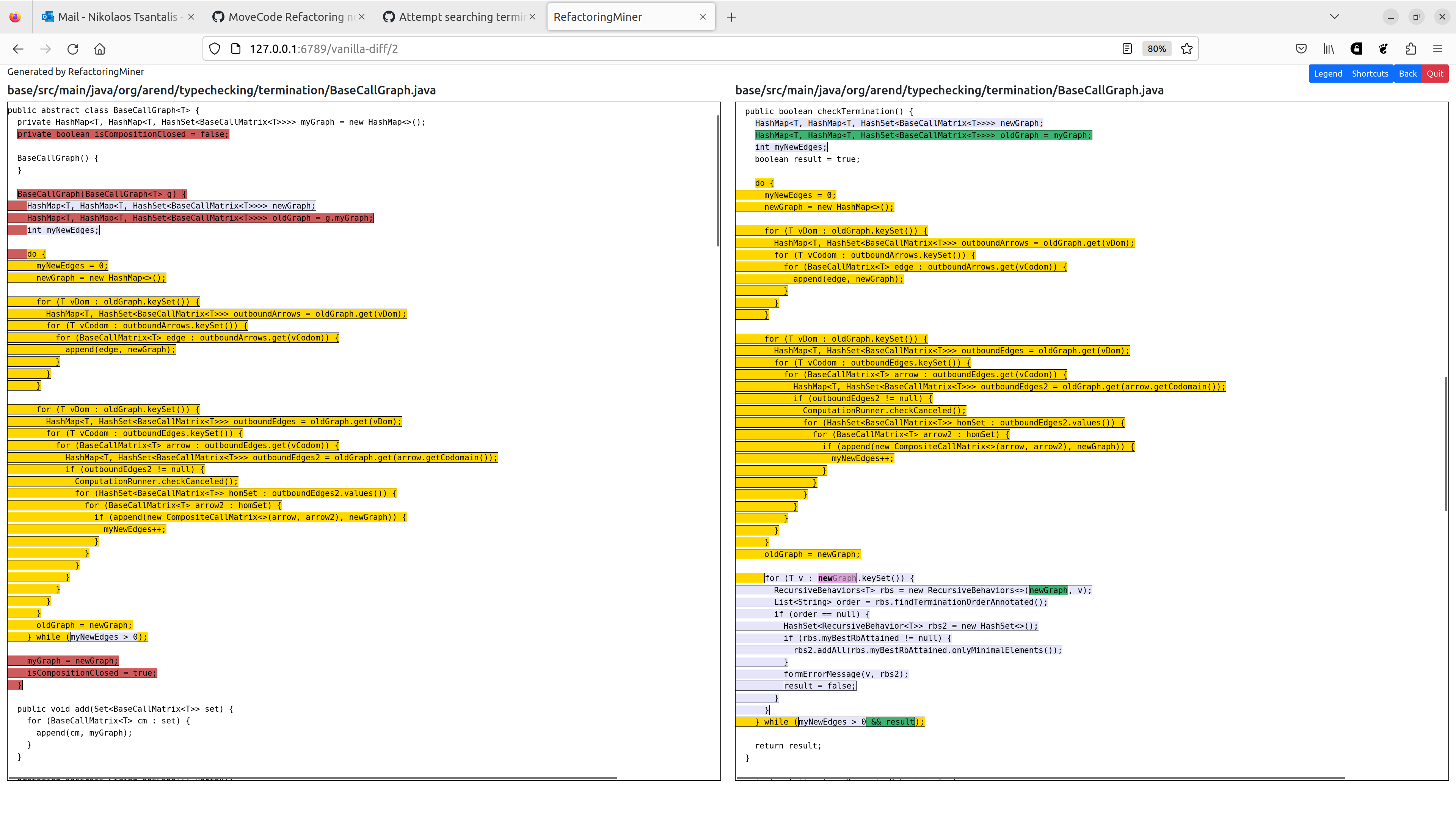Open a new tab with the plus button
1456x819 pixels.
click(x=731, y=16)
